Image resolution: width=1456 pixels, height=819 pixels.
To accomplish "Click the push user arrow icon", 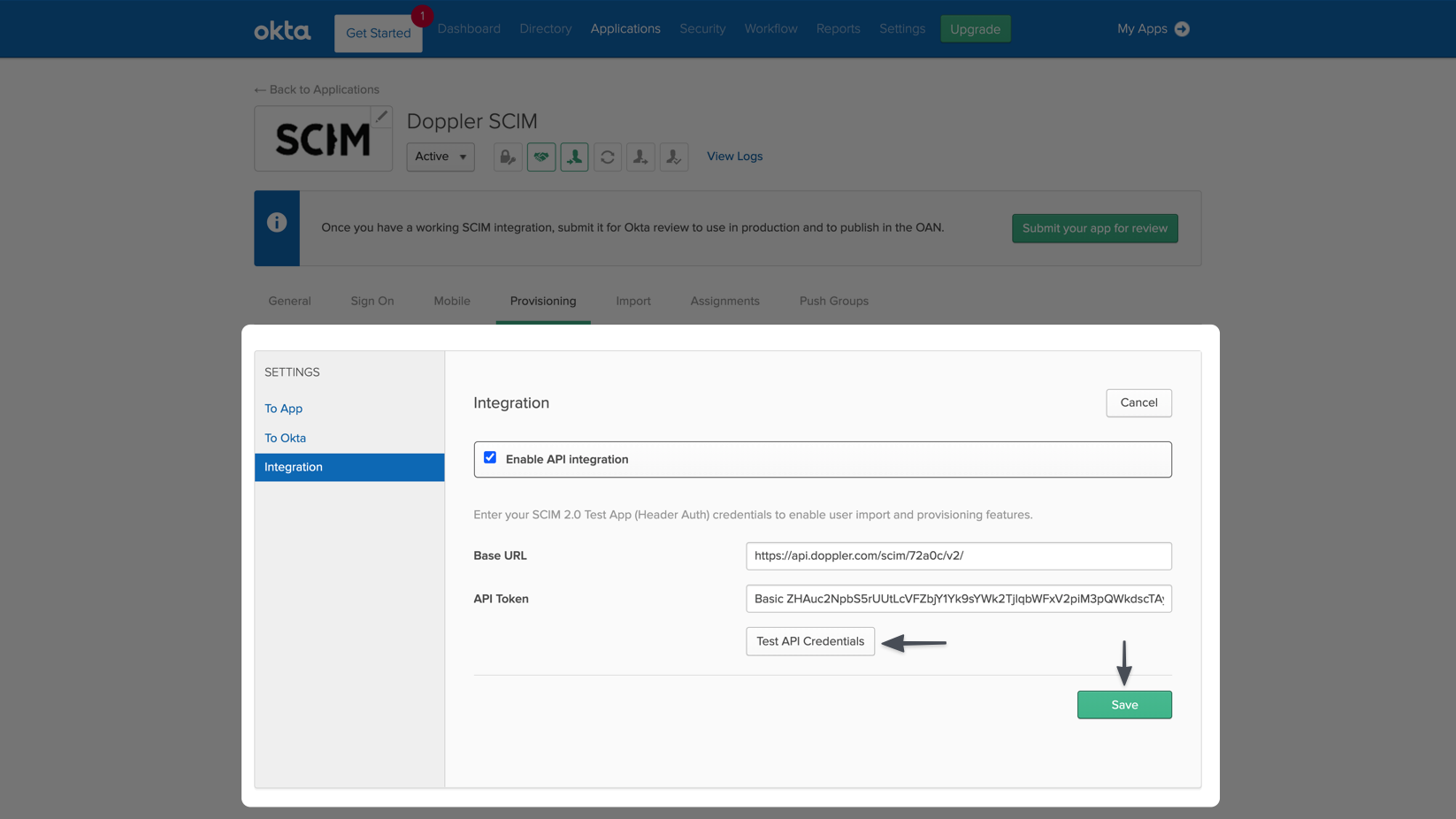I will [x=640, y=157].
